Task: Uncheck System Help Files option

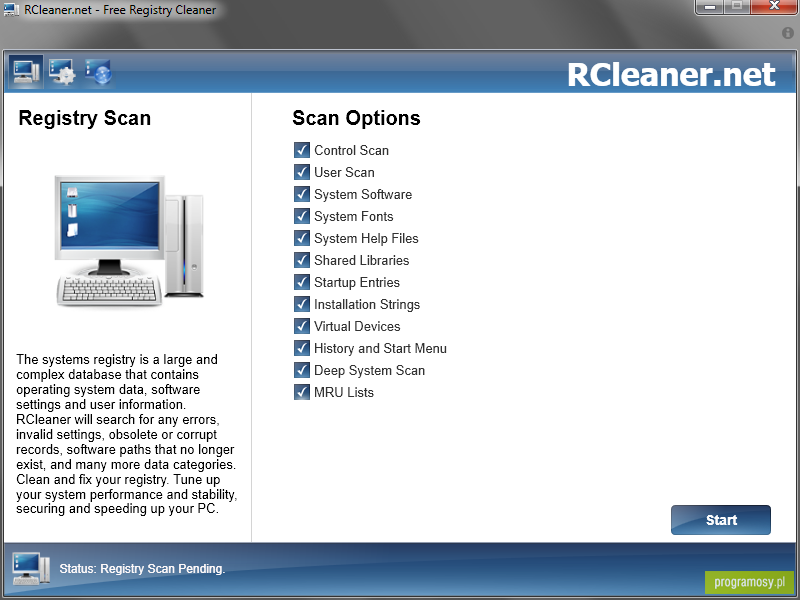Action: 302,238
